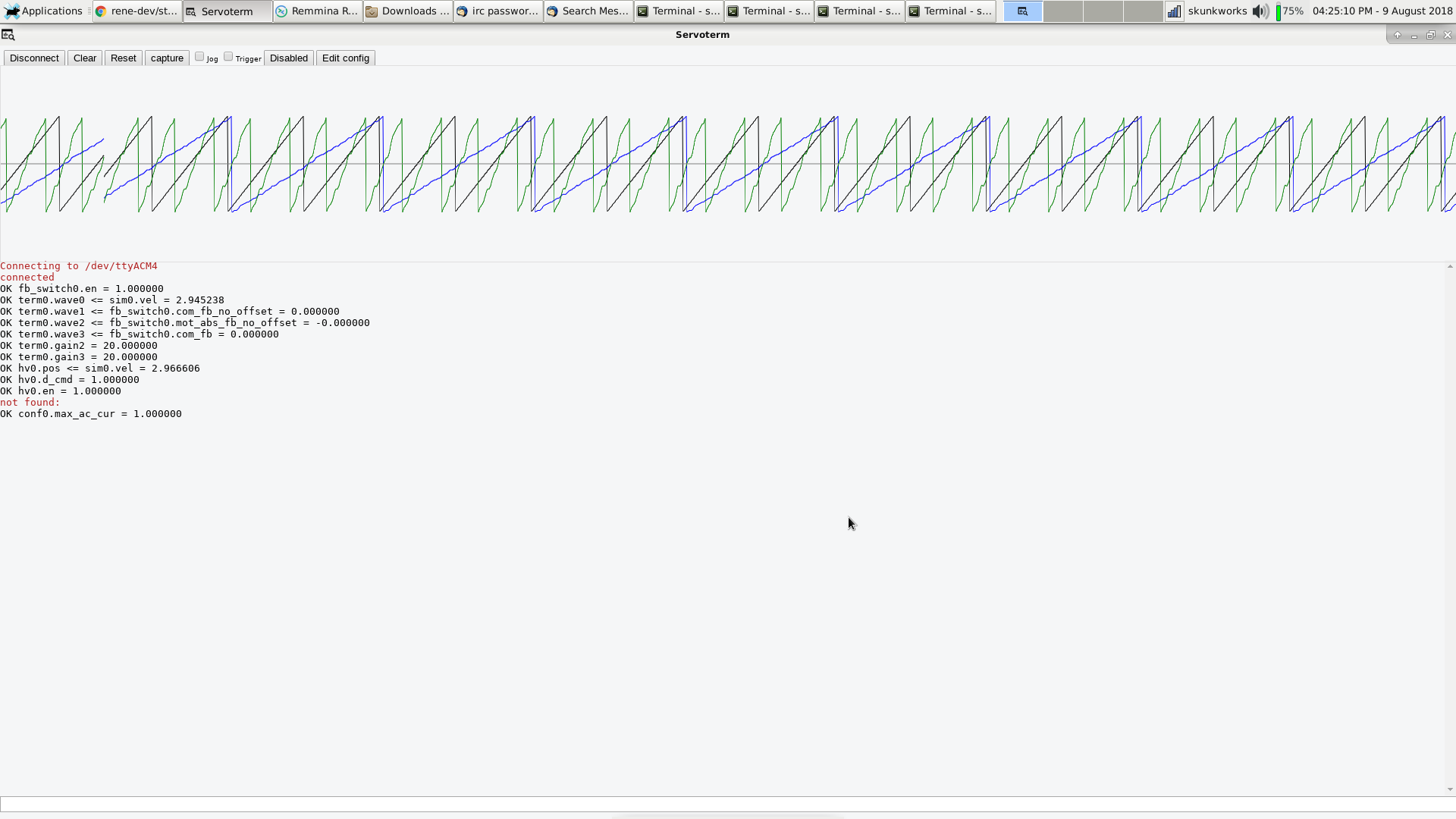Image resolution: width=1456 pixels, height=819 pixels.
Task: Click the active first workspace in the pager
Action: (1022, 11)
